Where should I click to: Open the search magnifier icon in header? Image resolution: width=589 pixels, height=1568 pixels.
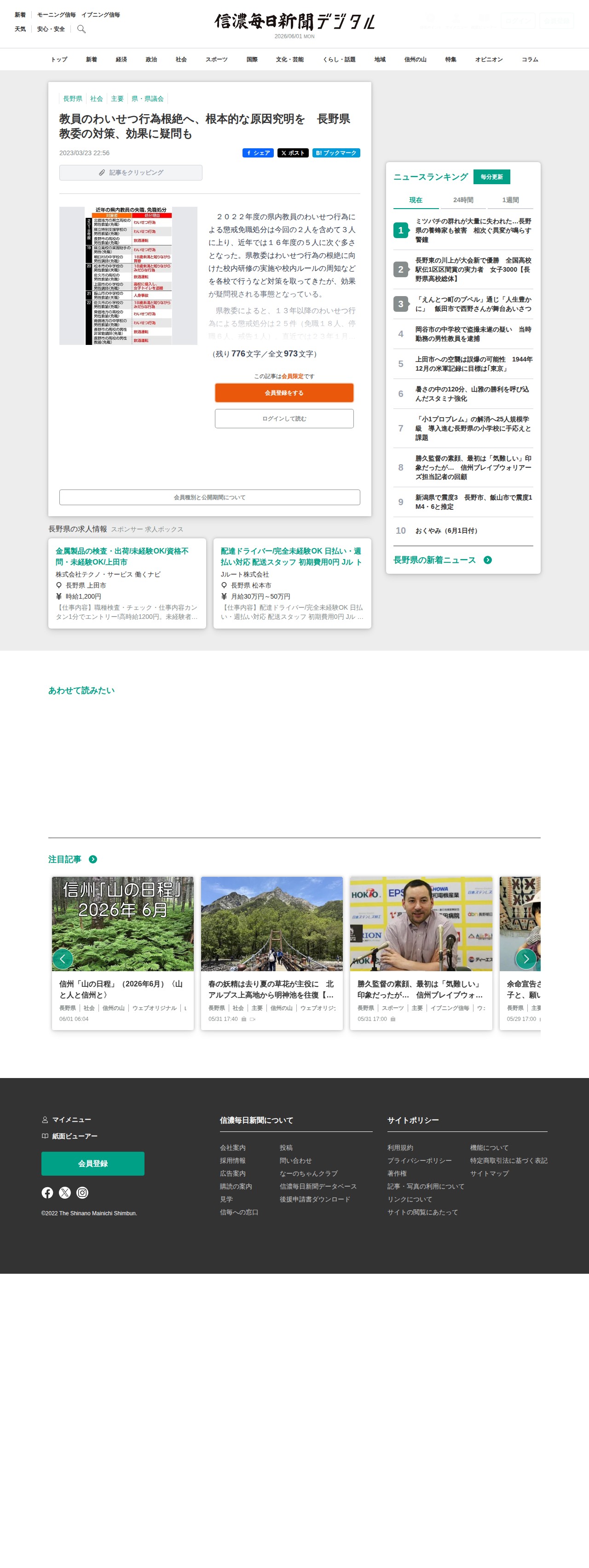pyautogui.click(x=81, y=29)
